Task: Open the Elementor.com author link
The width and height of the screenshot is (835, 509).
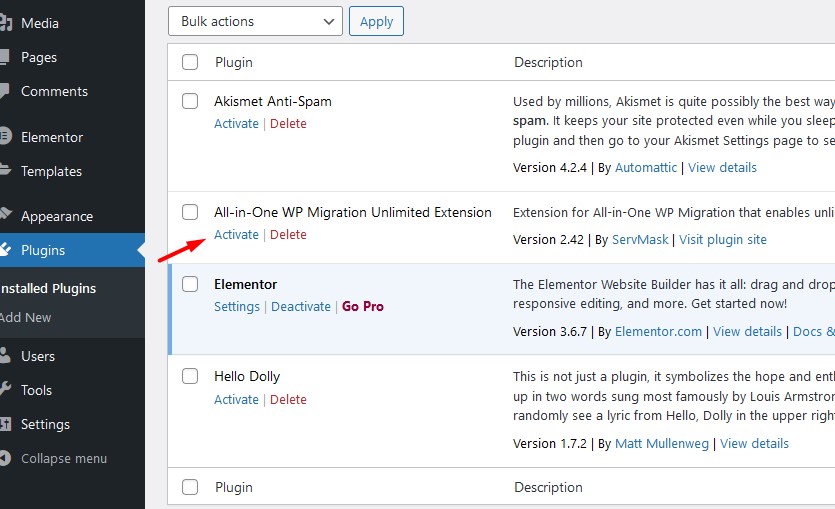Action: [x=658, y=332]
